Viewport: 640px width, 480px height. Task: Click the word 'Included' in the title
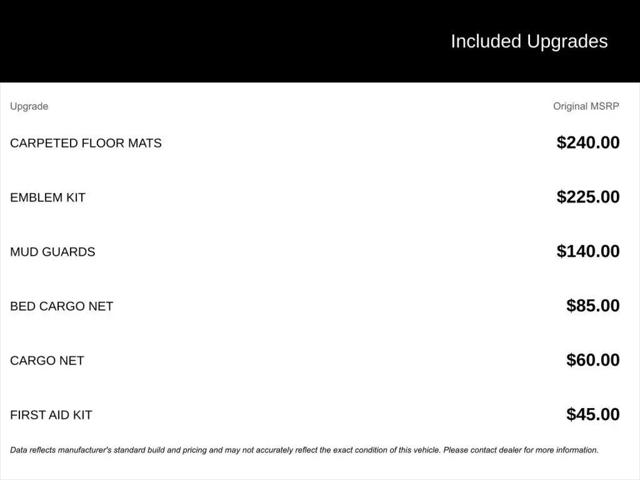tap(486, 42)
